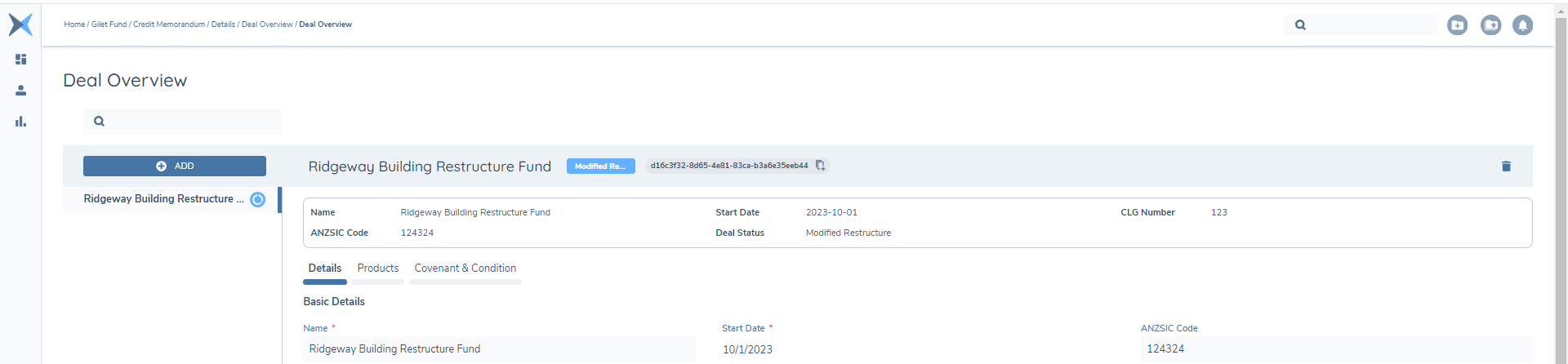Select the Details tab
The height and width of the screenshot is (364, 1568).
pyautogui.click(x=325, y=269)
